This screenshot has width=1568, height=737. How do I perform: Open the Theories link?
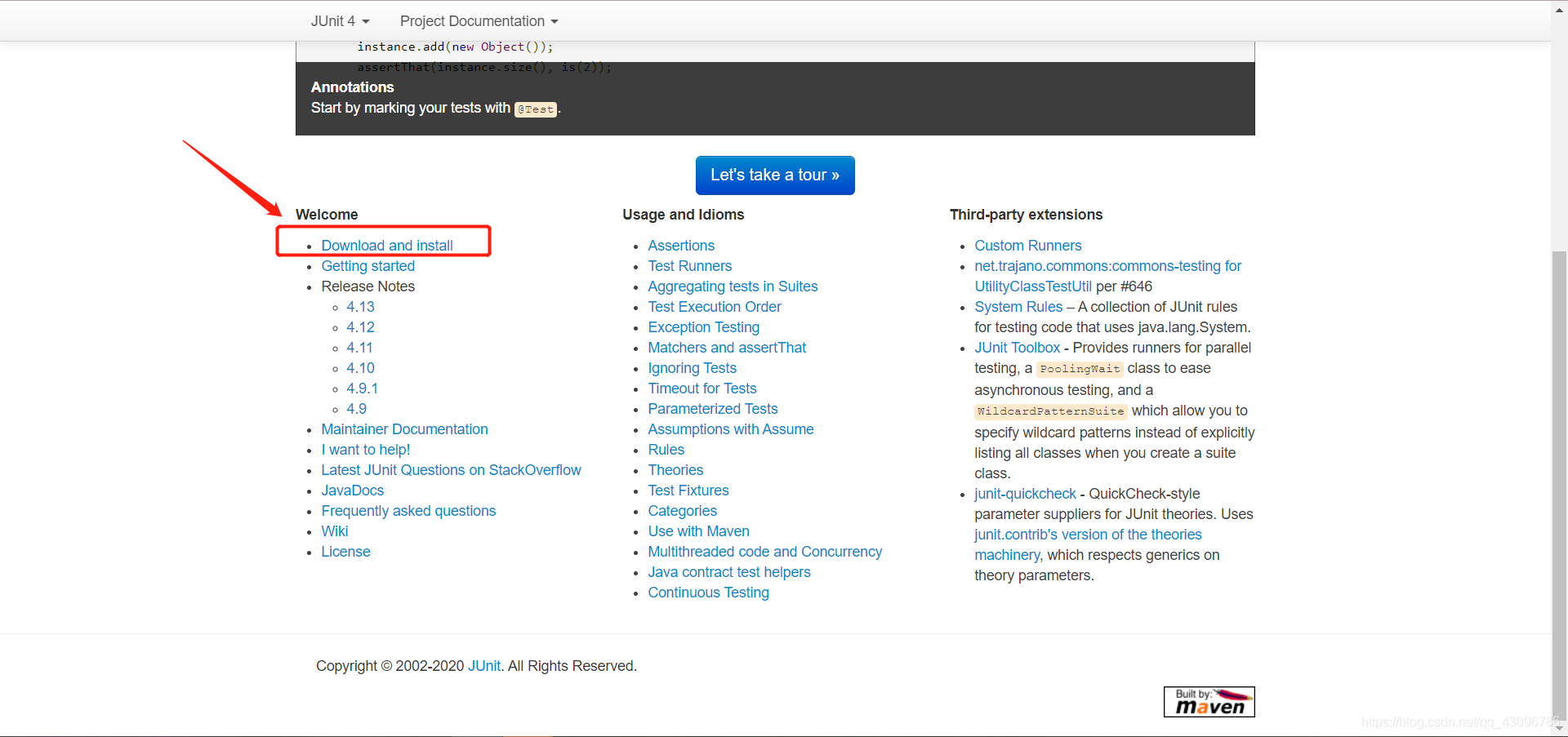coord(675,470)
